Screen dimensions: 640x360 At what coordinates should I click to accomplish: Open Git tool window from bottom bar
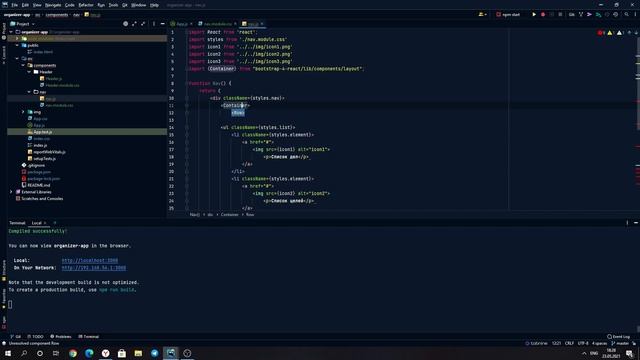(16, 337)
